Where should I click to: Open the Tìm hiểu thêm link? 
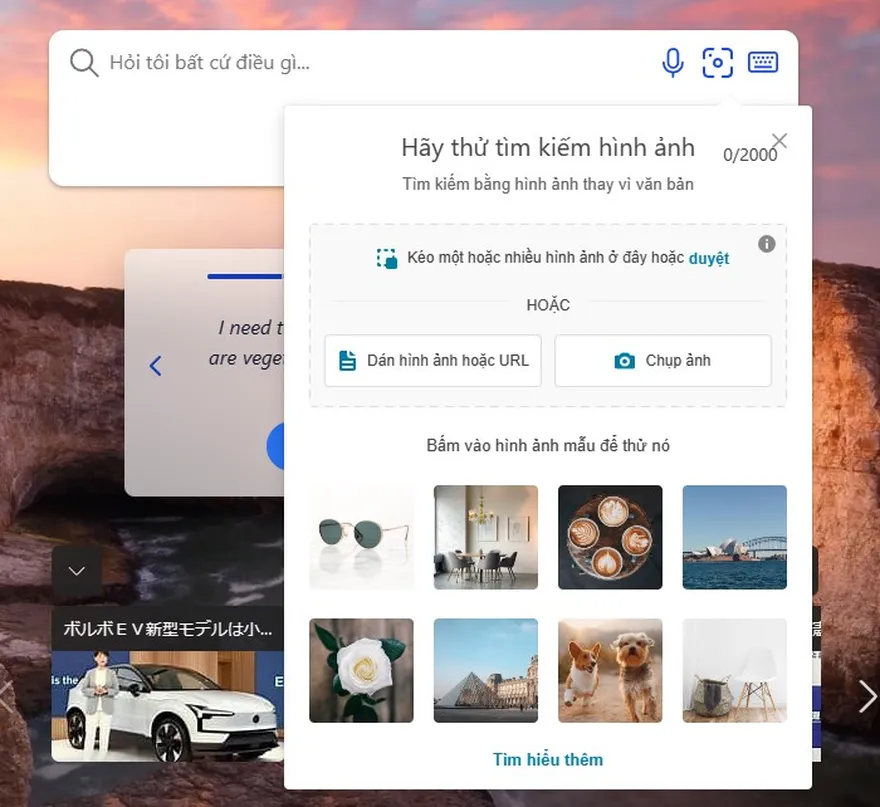pos(547,758)
